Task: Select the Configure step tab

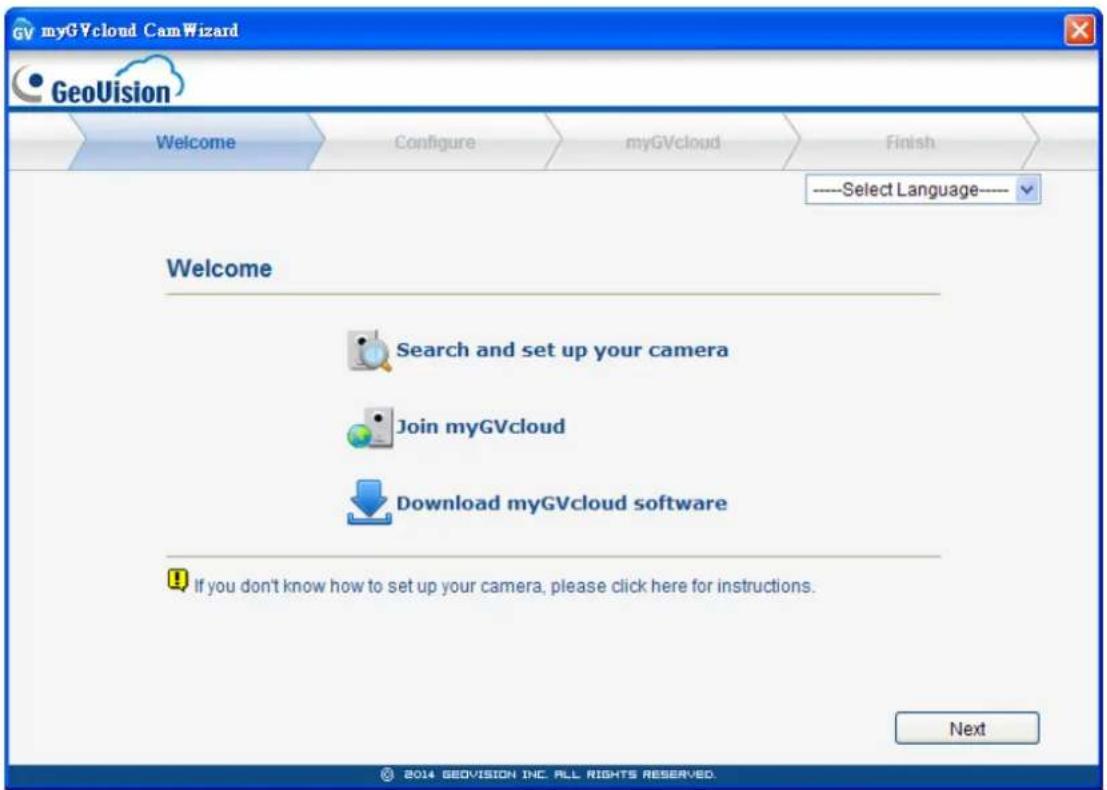Action: coord(435,142)
